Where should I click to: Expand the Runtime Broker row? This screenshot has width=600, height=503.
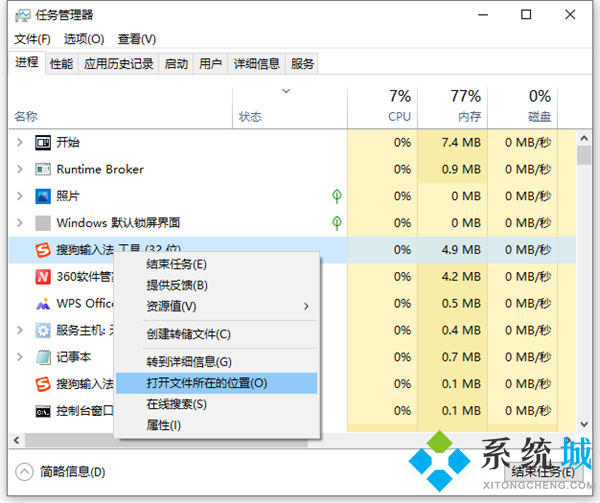click(x=20, y=169)
